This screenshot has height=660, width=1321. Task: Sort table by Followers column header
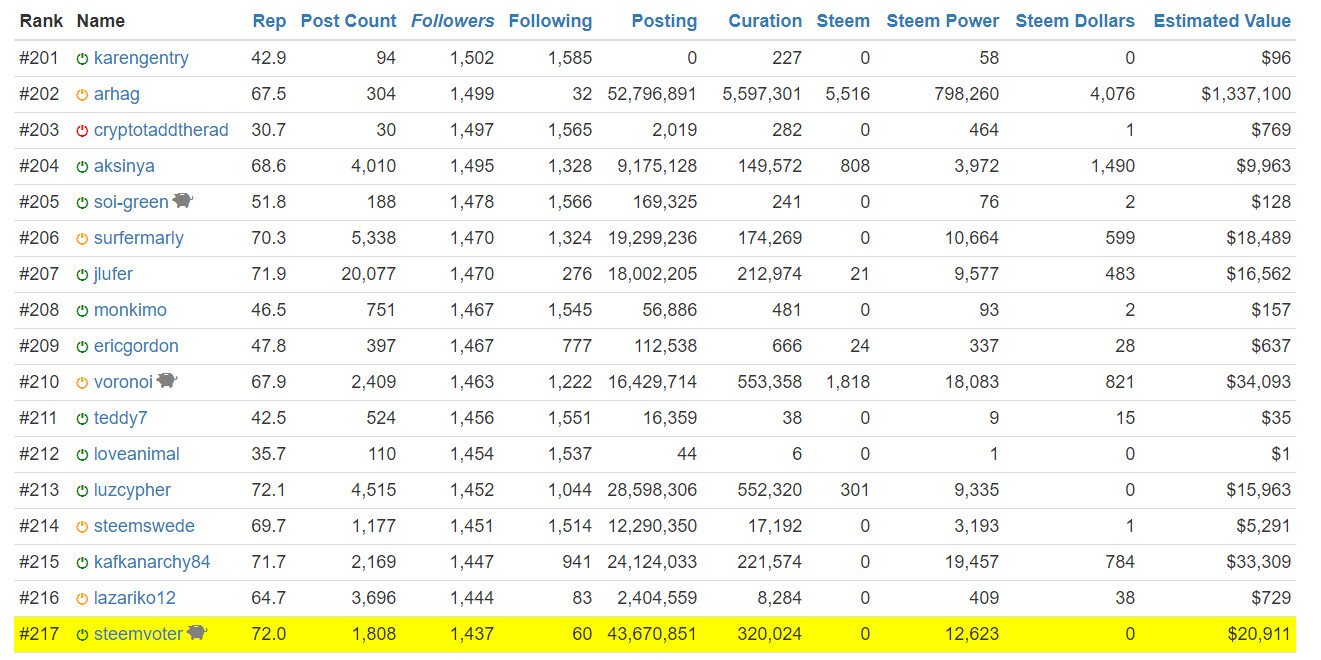[x=452, y=21]
